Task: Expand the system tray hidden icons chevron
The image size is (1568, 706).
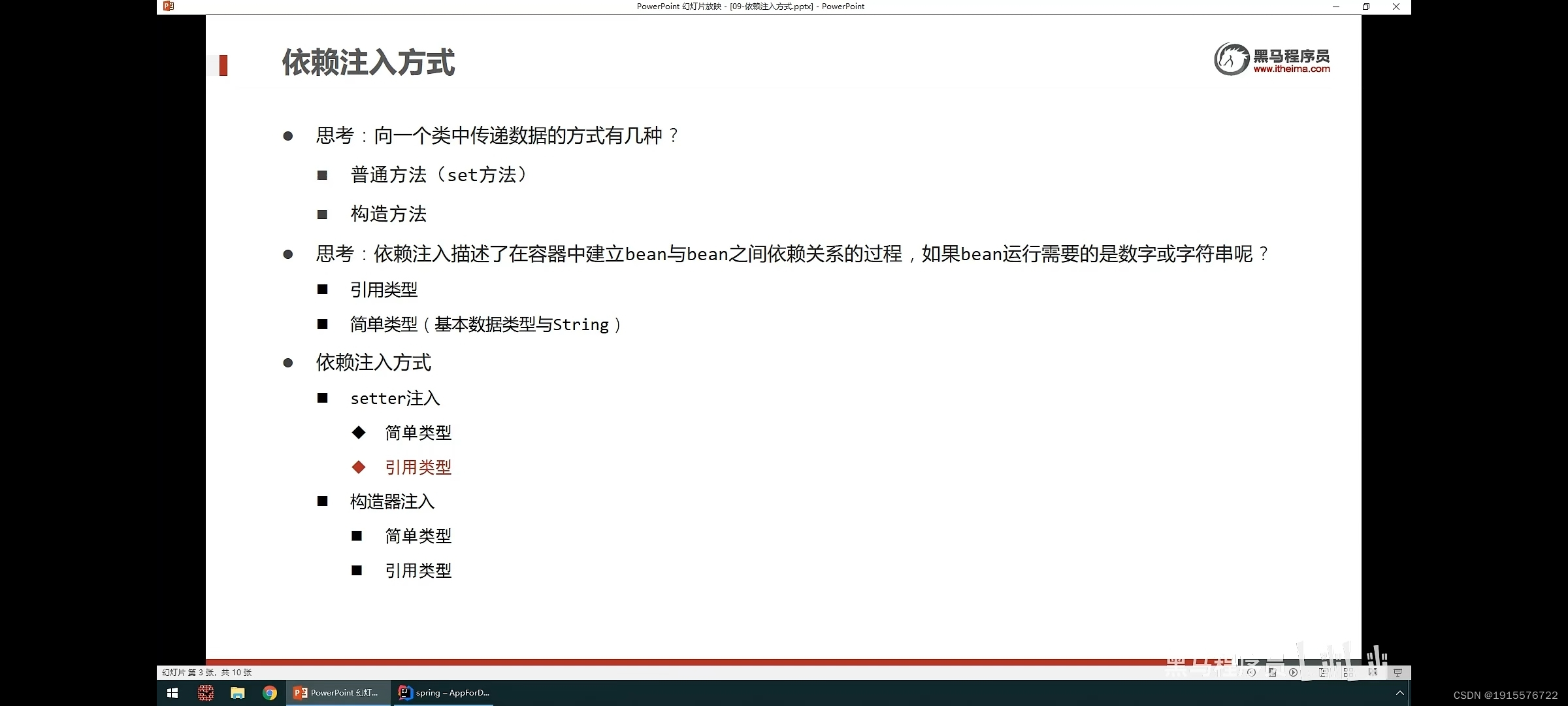Action: [1399, 693]
